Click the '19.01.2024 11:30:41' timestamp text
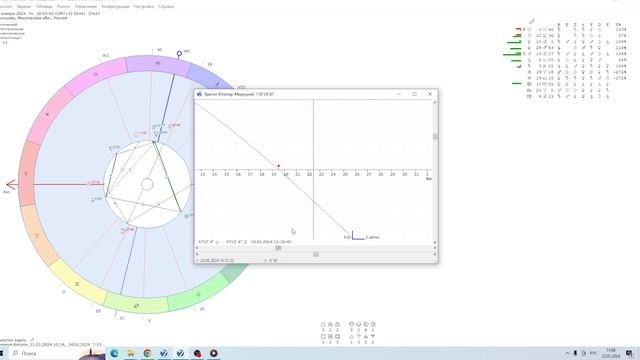This screenshot has width=640, height=360. click(271, 242)
